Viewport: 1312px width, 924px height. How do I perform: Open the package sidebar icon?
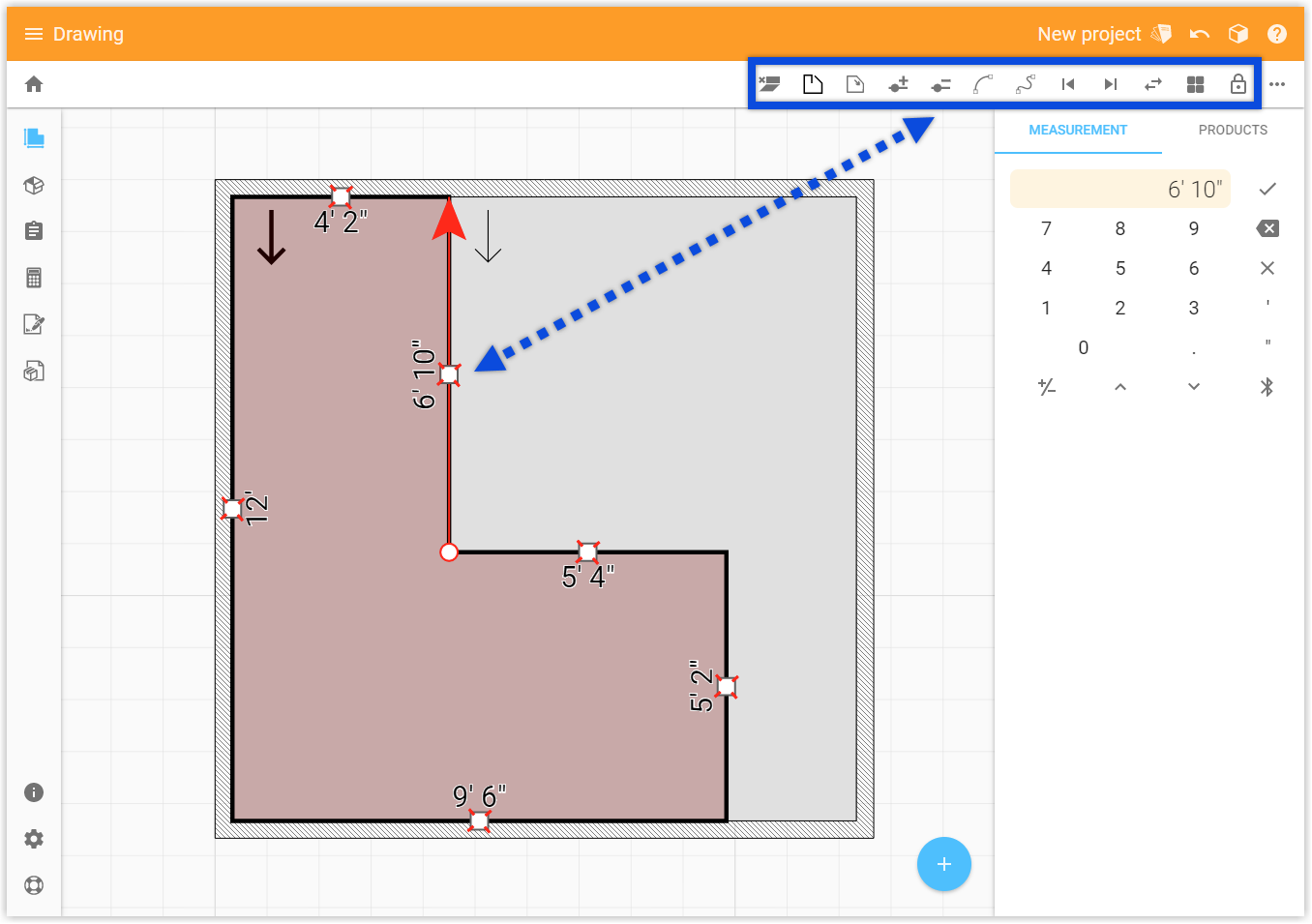pyautogui.click(x=34, y=371)
